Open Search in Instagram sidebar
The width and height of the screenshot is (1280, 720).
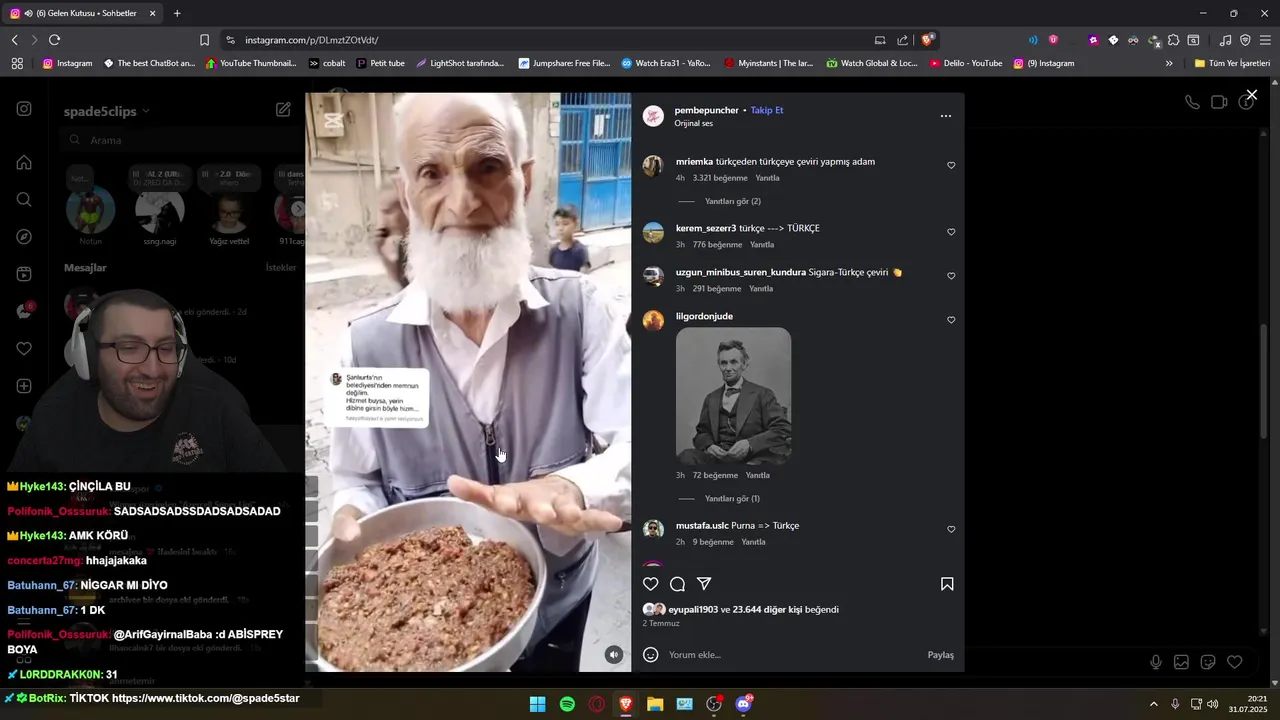pos(24,199)
